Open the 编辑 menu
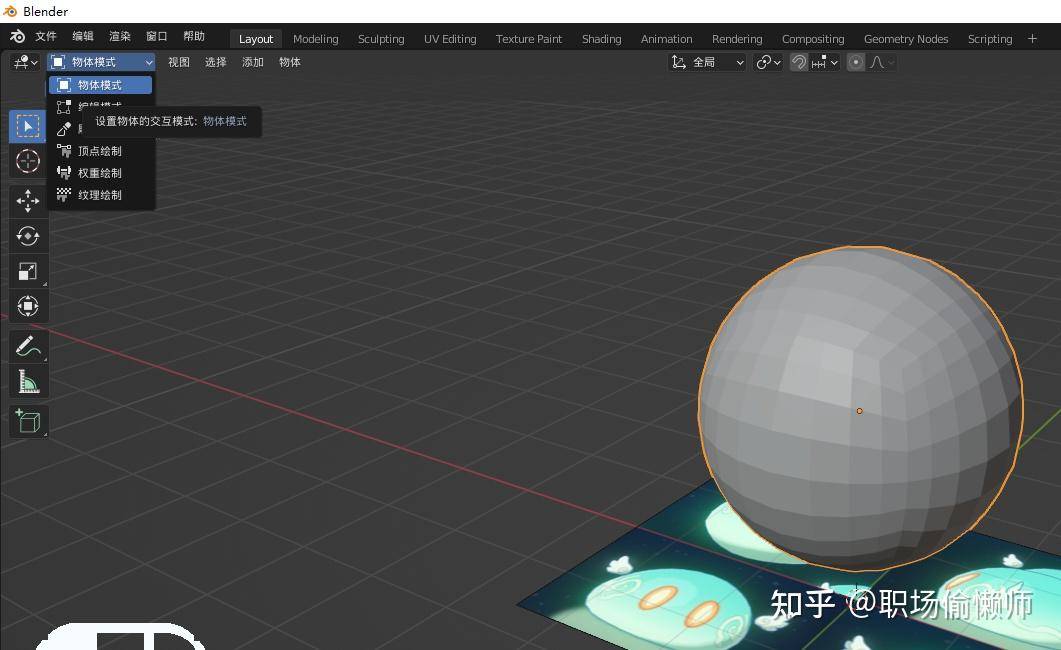This screenshot has height=650, width=1061. click(x=83, y=37)
